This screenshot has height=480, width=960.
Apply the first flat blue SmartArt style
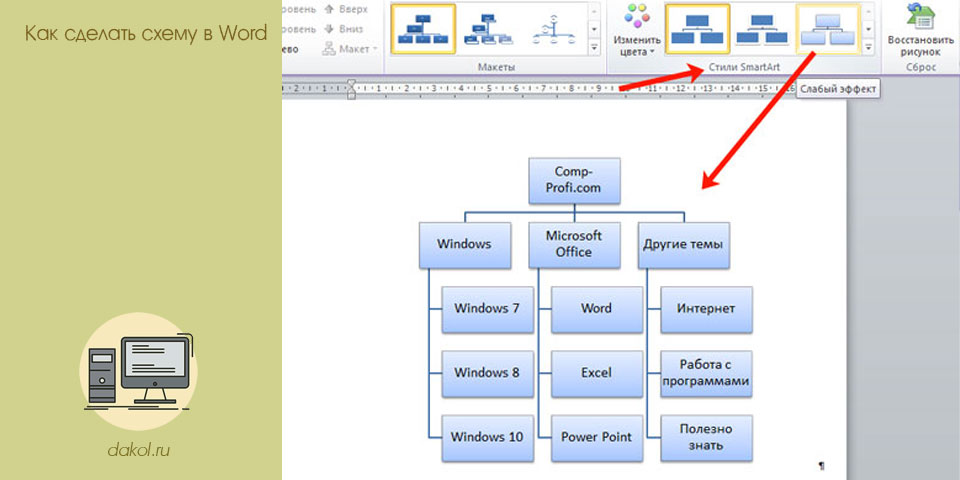[697, 28]
